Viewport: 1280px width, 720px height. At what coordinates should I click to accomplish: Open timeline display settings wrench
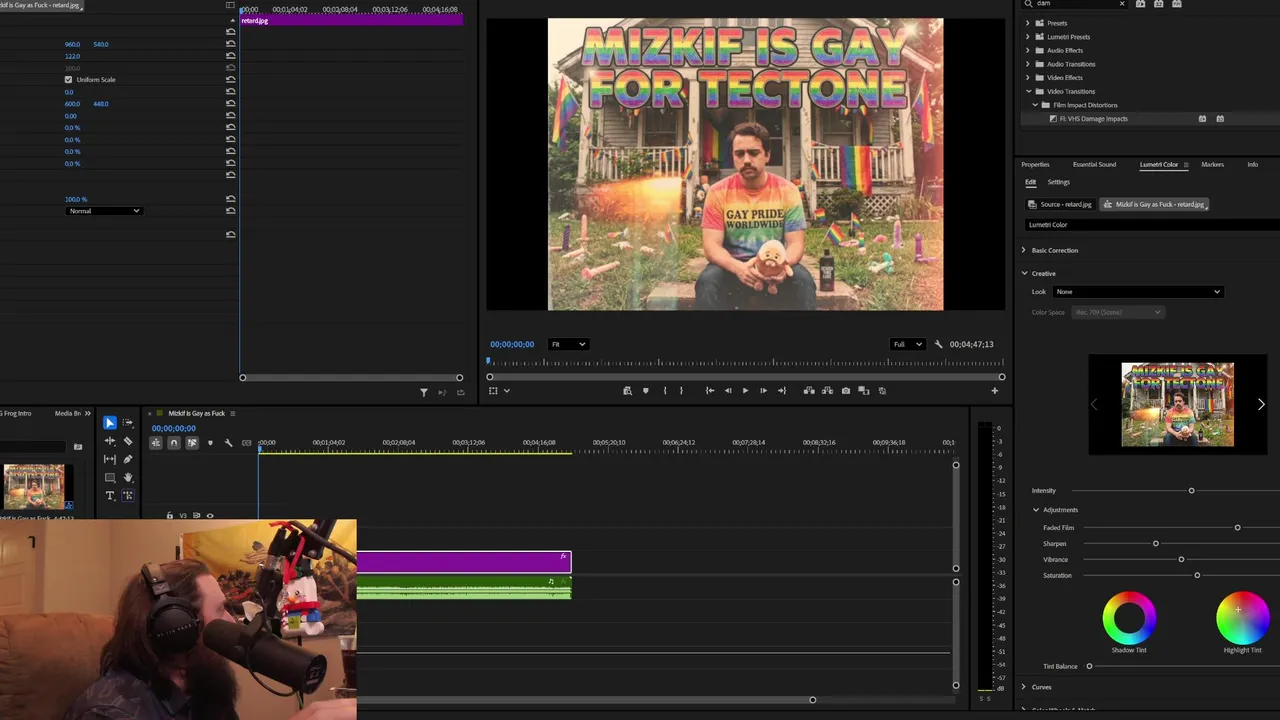click(x=228, y=443)
